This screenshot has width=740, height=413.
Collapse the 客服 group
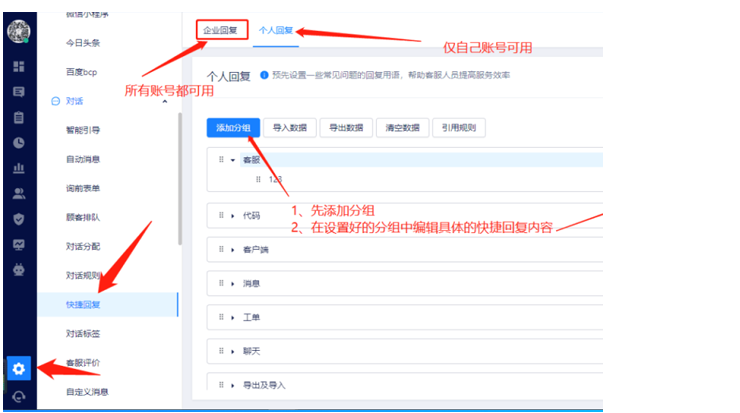tap(232, 159)
